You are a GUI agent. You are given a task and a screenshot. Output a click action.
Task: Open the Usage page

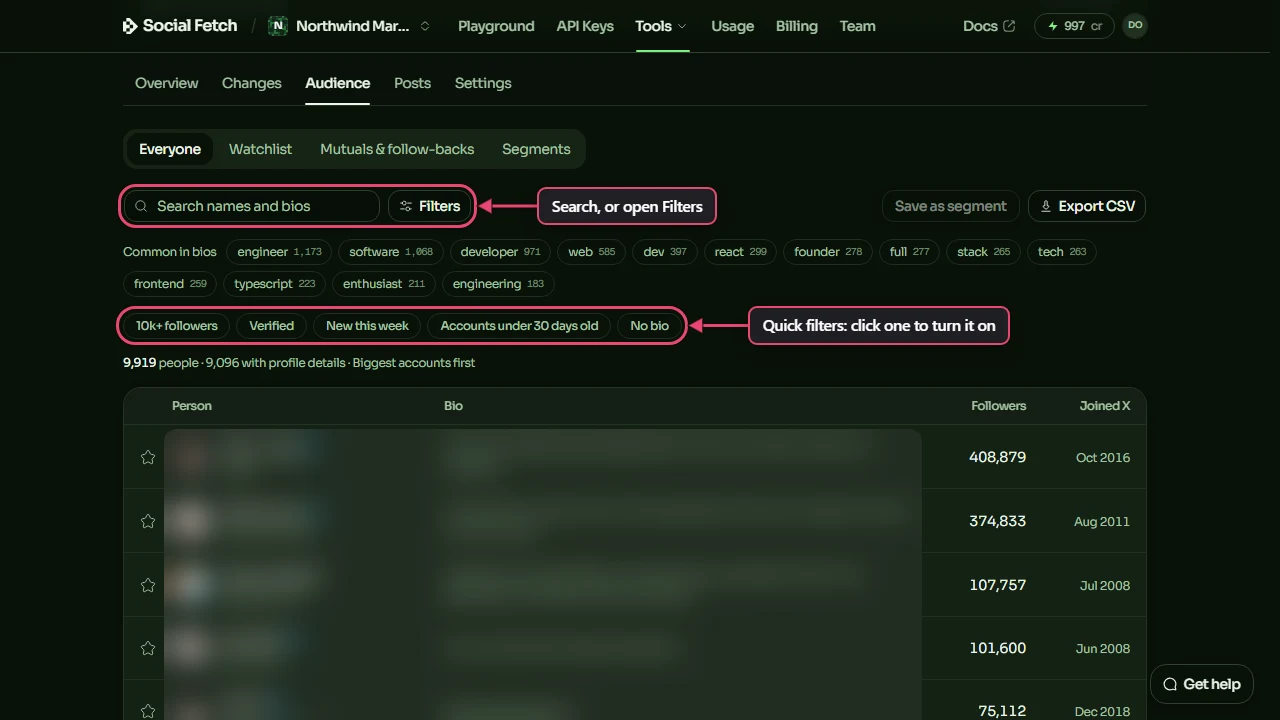[733, 26]
